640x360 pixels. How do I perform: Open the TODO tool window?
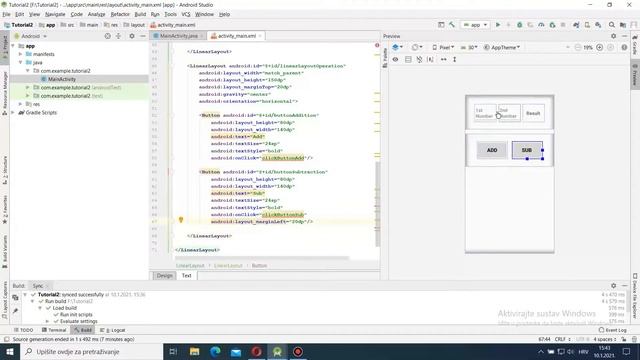pyautogui.click(x=23, y=330)
